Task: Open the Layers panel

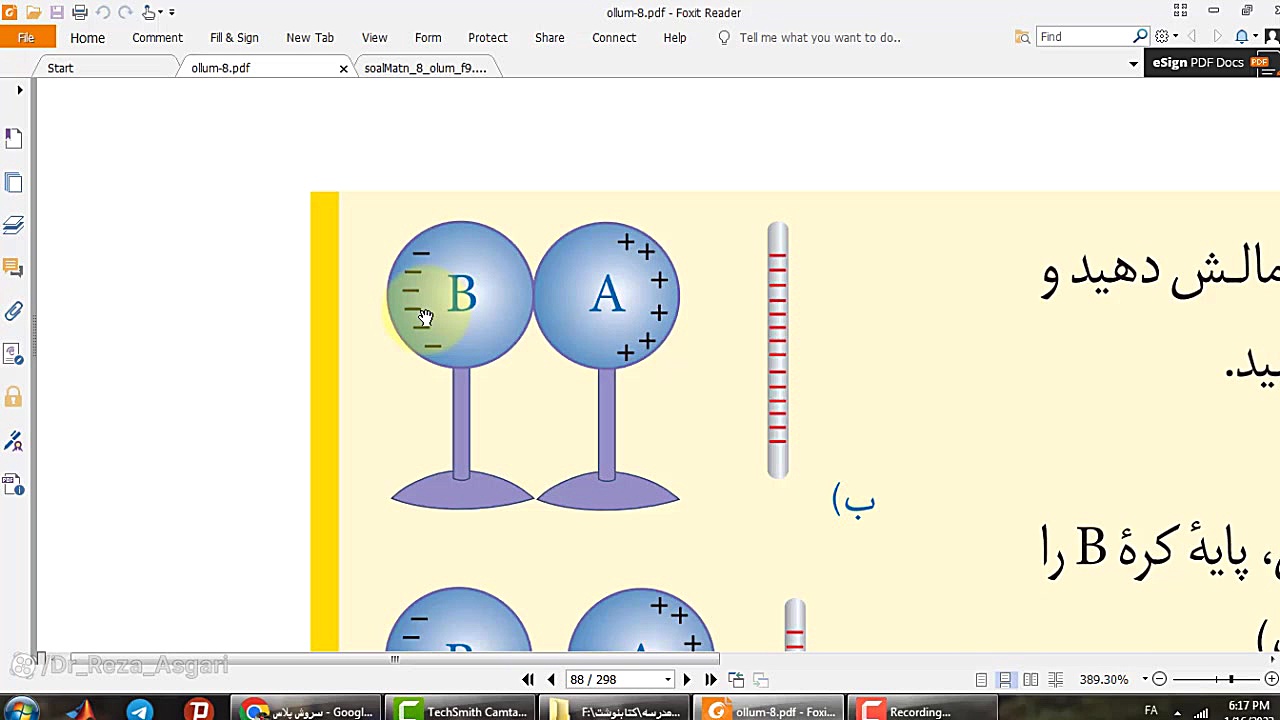Action: click(x=14, y=225)
